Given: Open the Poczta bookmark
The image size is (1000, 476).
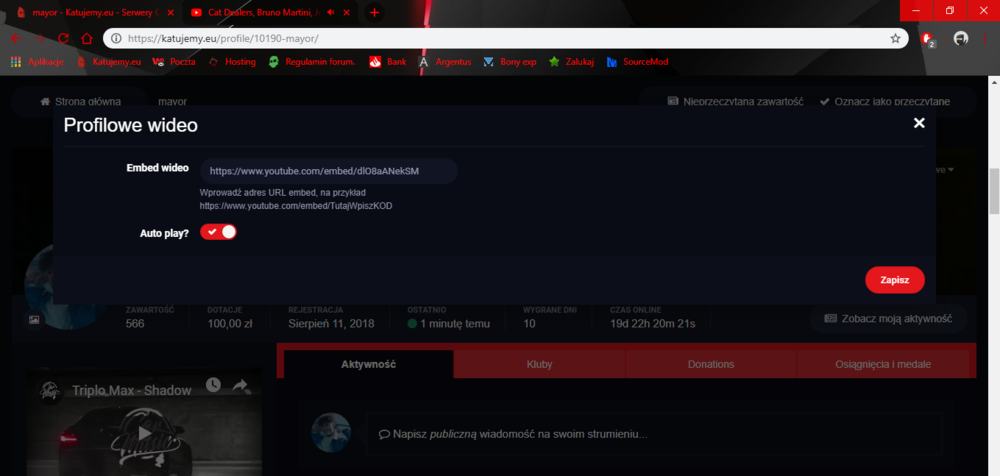Looking at the screenshot, I should coord(174,62).
